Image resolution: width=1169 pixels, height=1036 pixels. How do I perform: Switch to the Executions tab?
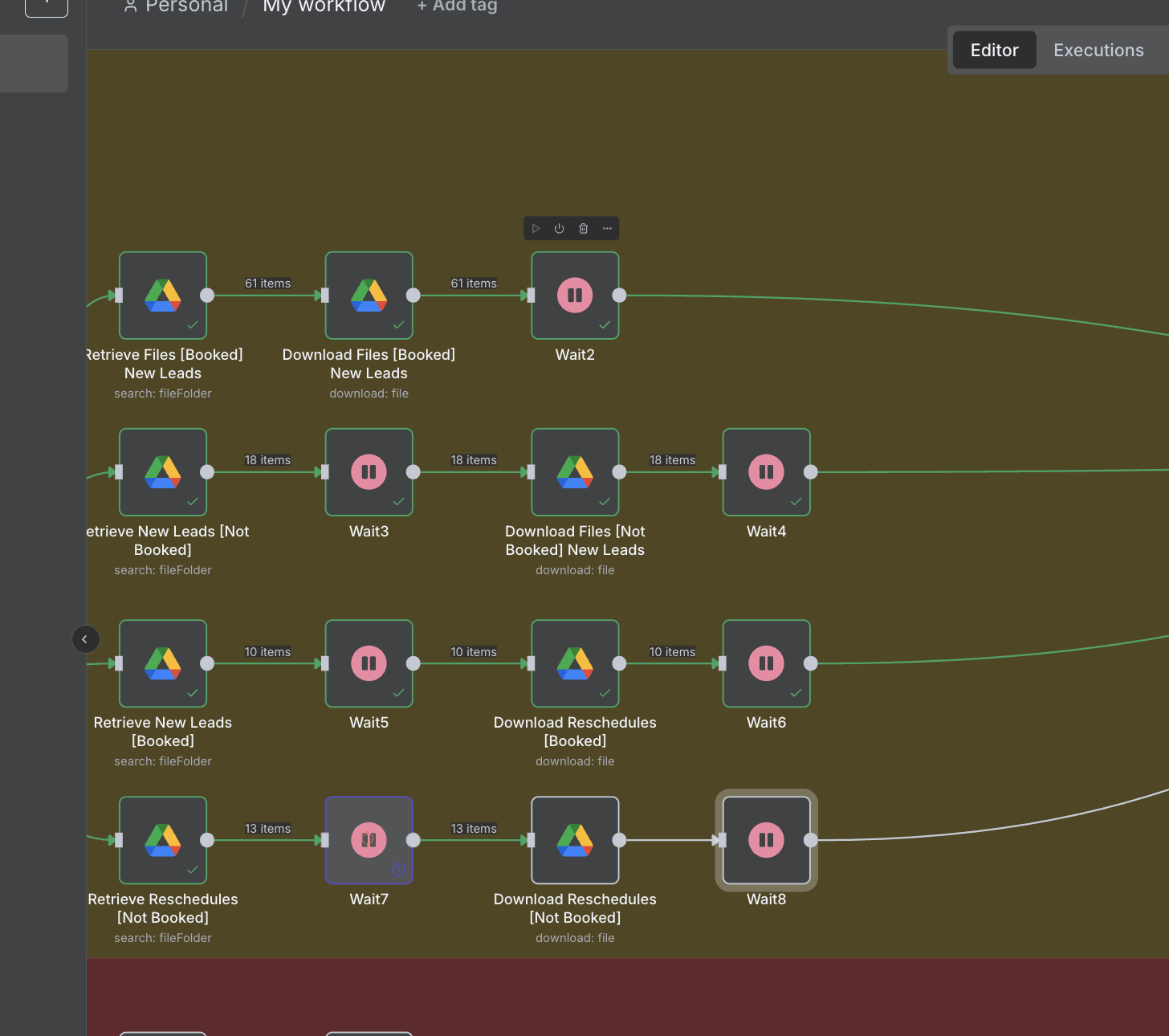pyautogui.click(x=1098, y=50)
